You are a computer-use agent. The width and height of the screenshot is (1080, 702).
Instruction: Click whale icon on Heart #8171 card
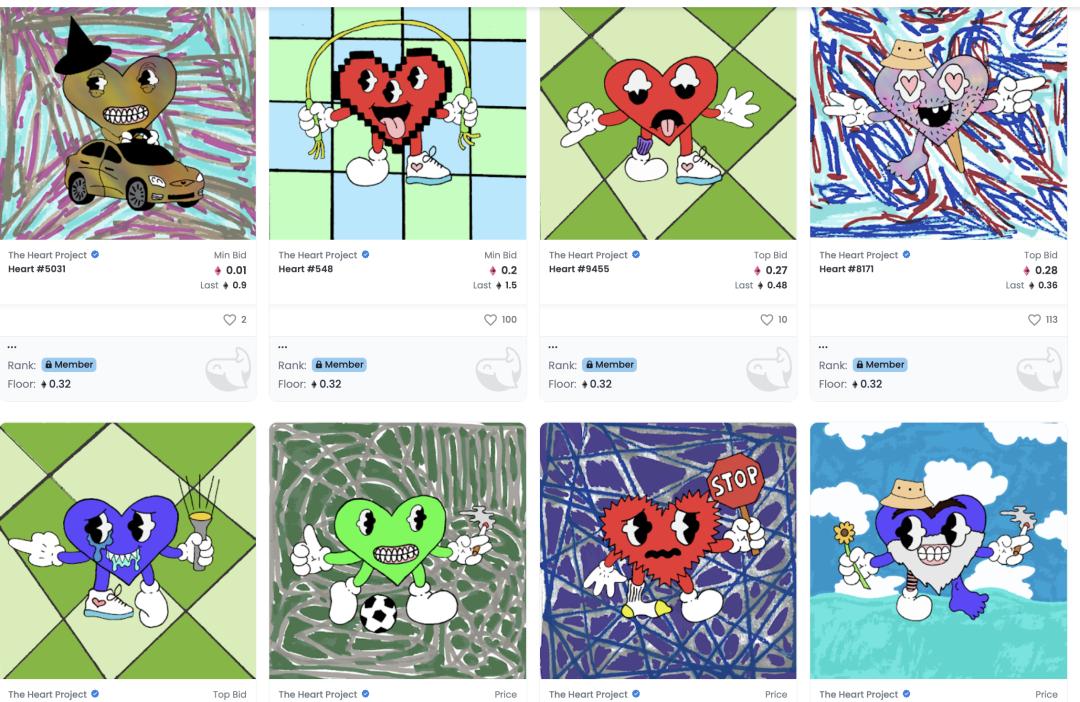(1040, 370)
